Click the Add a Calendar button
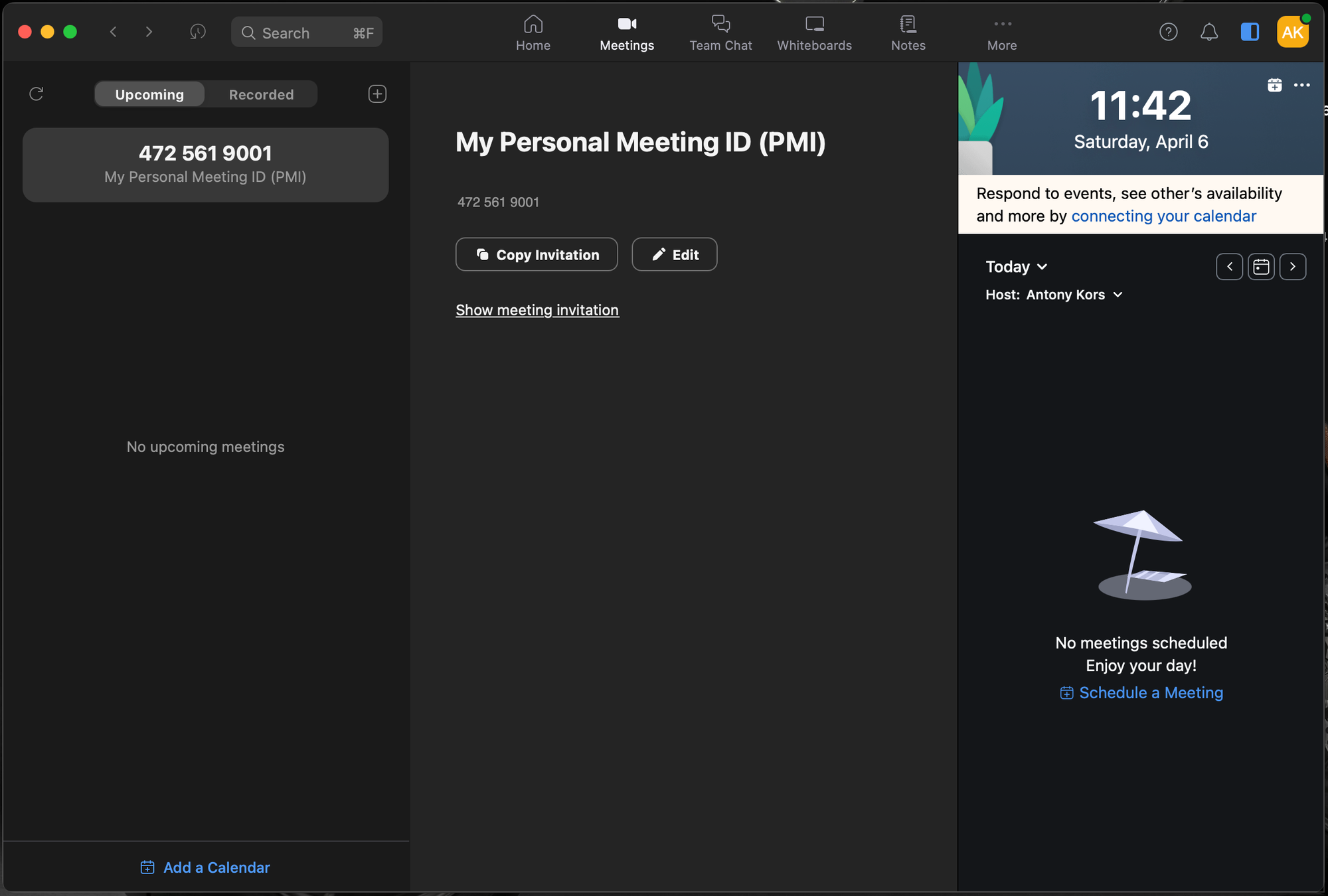The image size is (1328, 896). 205,867
